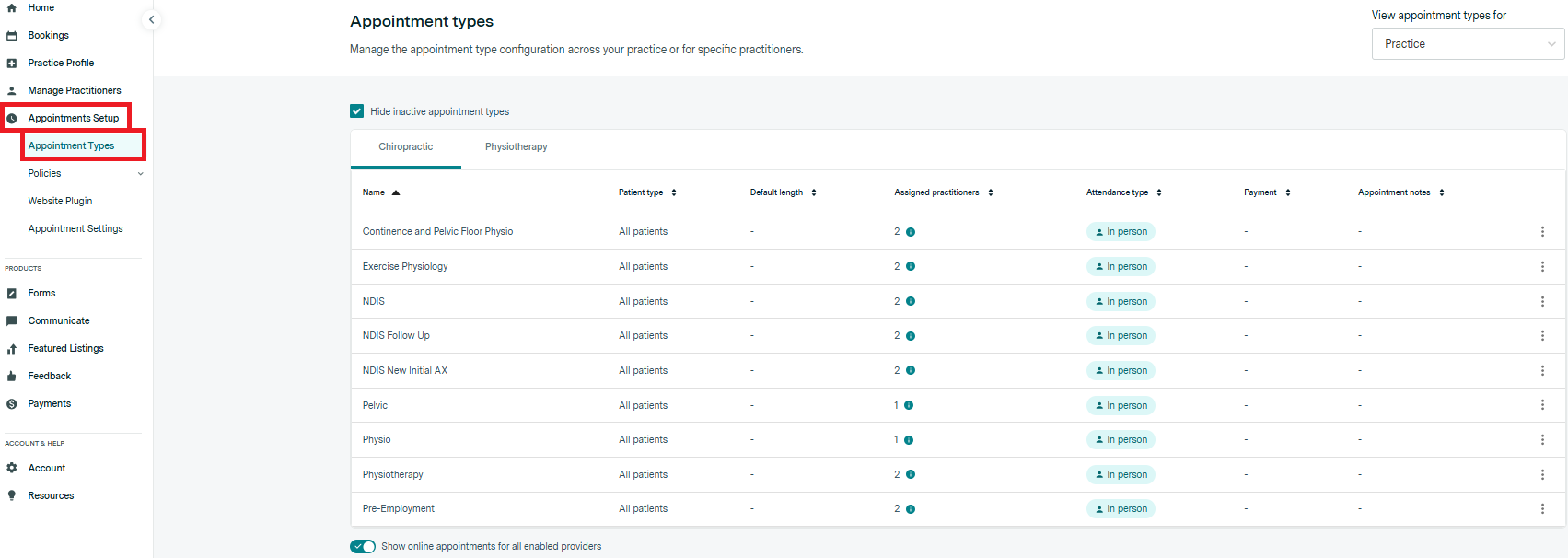Expand the Policies submenu chevron
The height and width of the screenshot is (558, 1568).
tap(140, 173)
